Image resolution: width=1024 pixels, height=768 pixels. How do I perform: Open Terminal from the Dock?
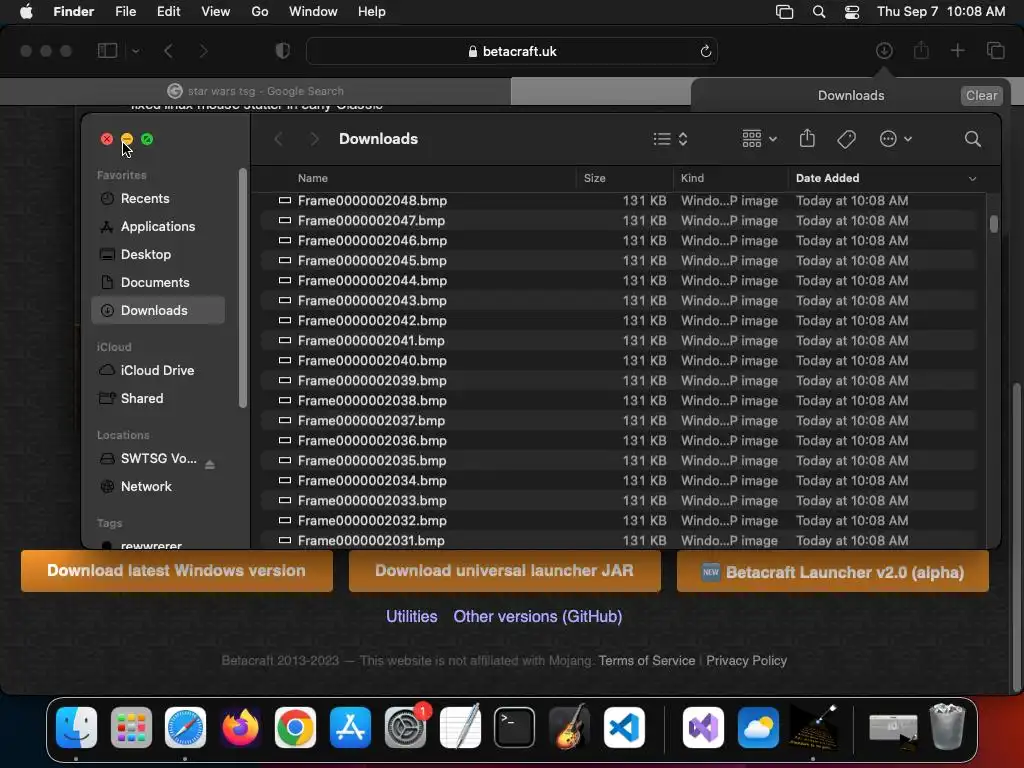[514, 727]
